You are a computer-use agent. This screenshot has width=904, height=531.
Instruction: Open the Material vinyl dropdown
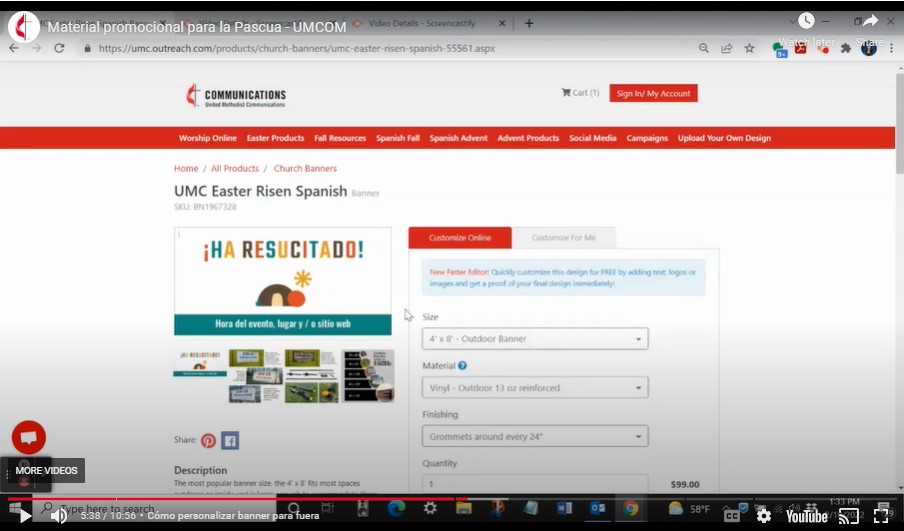(535, 388)
